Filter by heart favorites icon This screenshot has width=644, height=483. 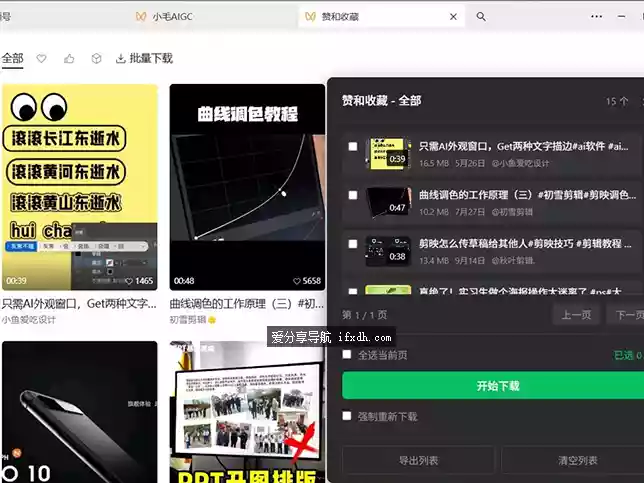[41, 59]
